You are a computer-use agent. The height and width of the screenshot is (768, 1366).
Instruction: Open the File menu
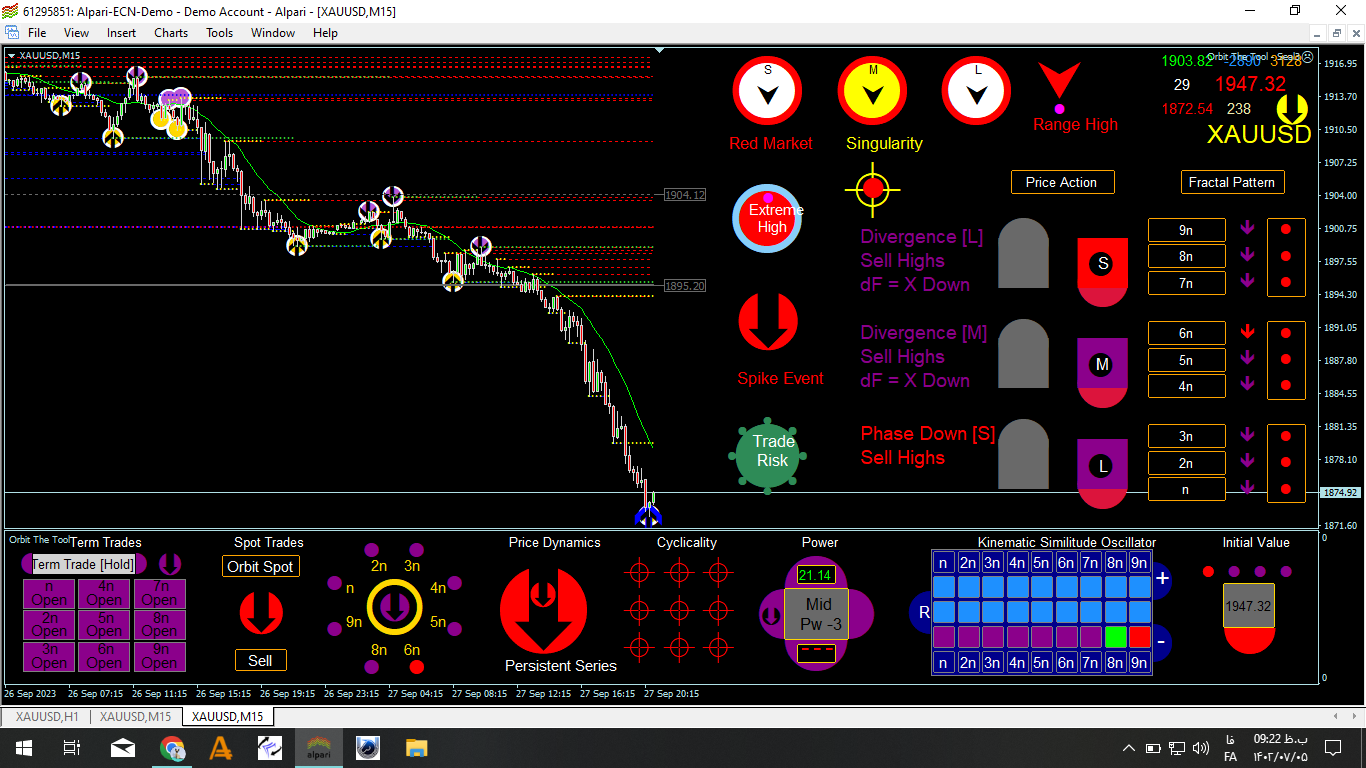point(37,33)
